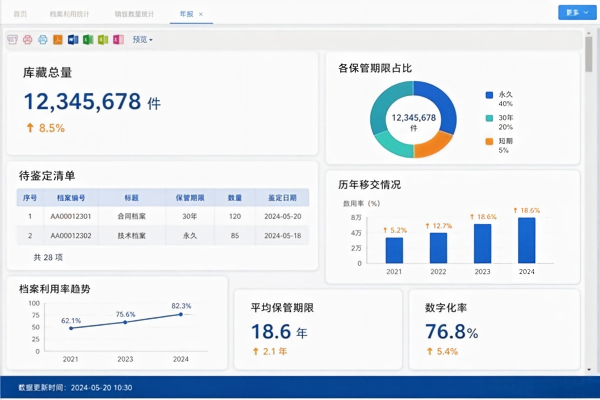
Task: Click the 12,345,678 件 total in 库藏总量
Action: click(x=92, y=102)
